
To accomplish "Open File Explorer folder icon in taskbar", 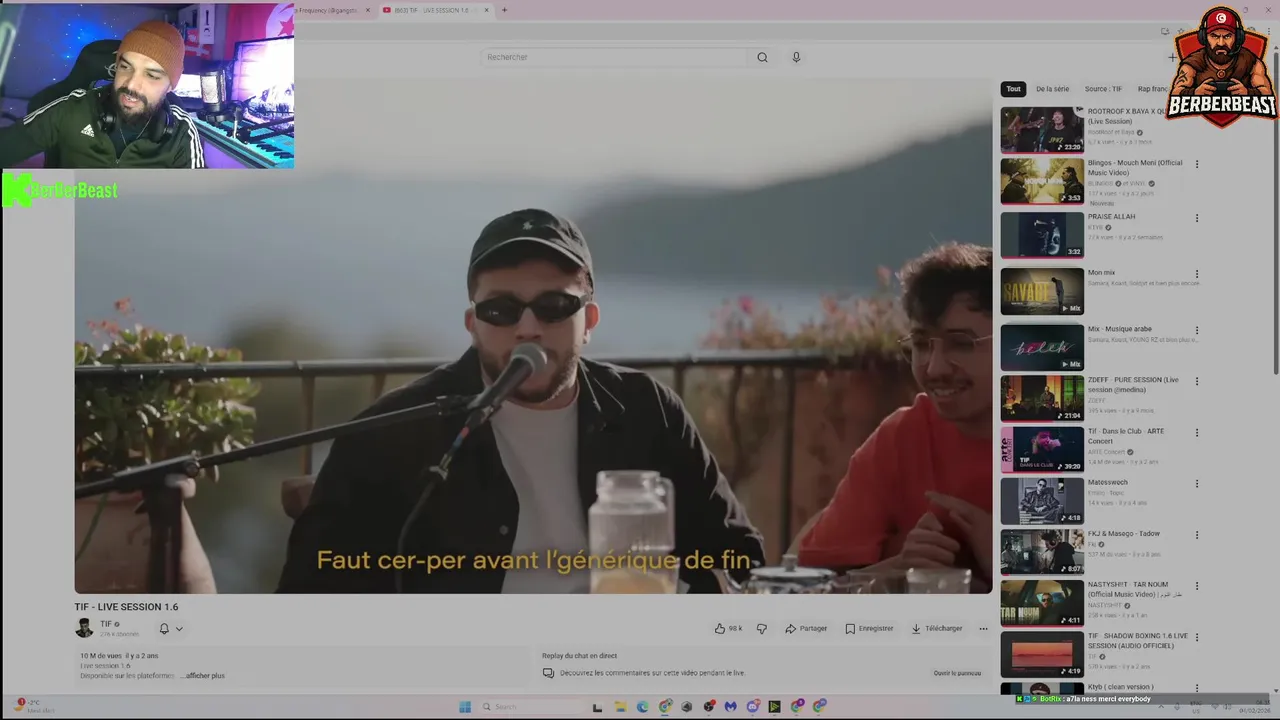I will tap(620, 706).
